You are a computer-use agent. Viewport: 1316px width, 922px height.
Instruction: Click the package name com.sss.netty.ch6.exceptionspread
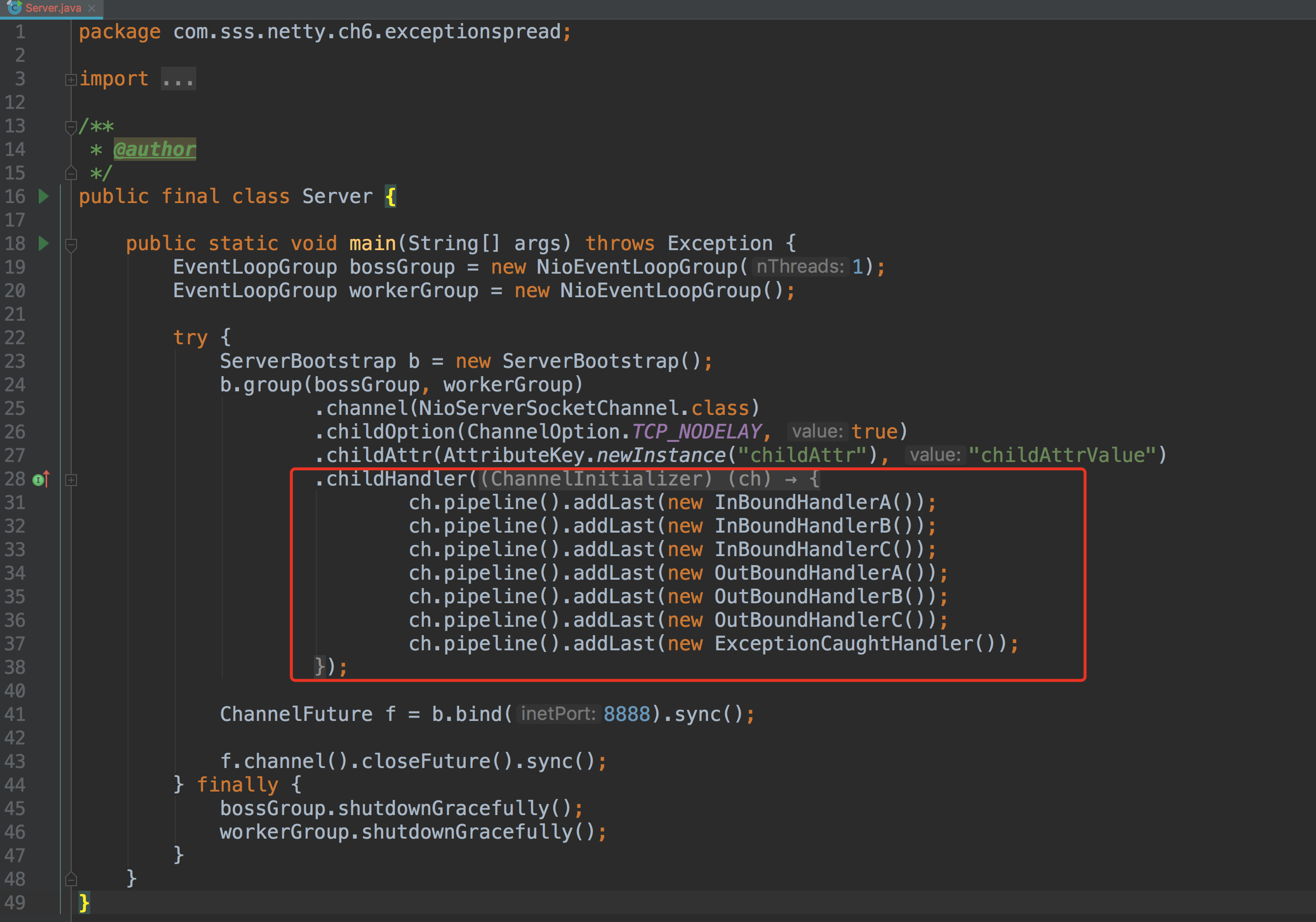click(367, 31)
